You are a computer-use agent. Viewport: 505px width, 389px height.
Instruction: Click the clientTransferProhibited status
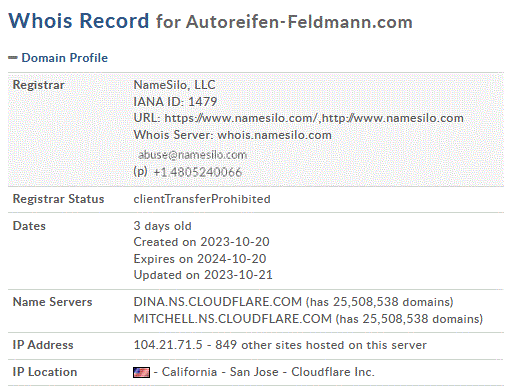pyautogui.click(x=202, y=199)
